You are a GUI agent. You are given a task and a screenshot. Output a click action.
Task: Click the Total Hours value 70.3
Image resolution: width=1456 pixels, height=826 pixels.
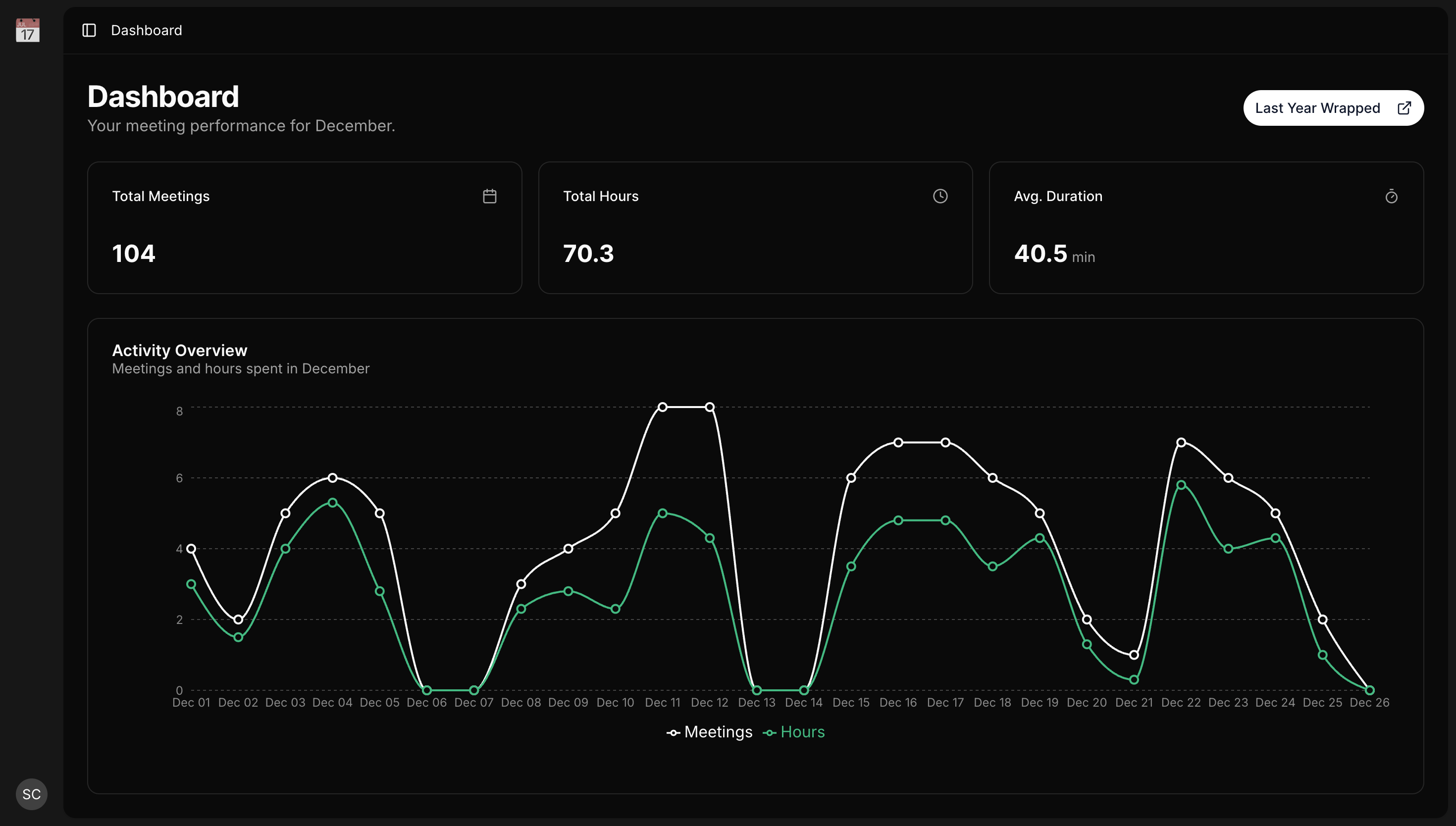click(x=588, y=253)
